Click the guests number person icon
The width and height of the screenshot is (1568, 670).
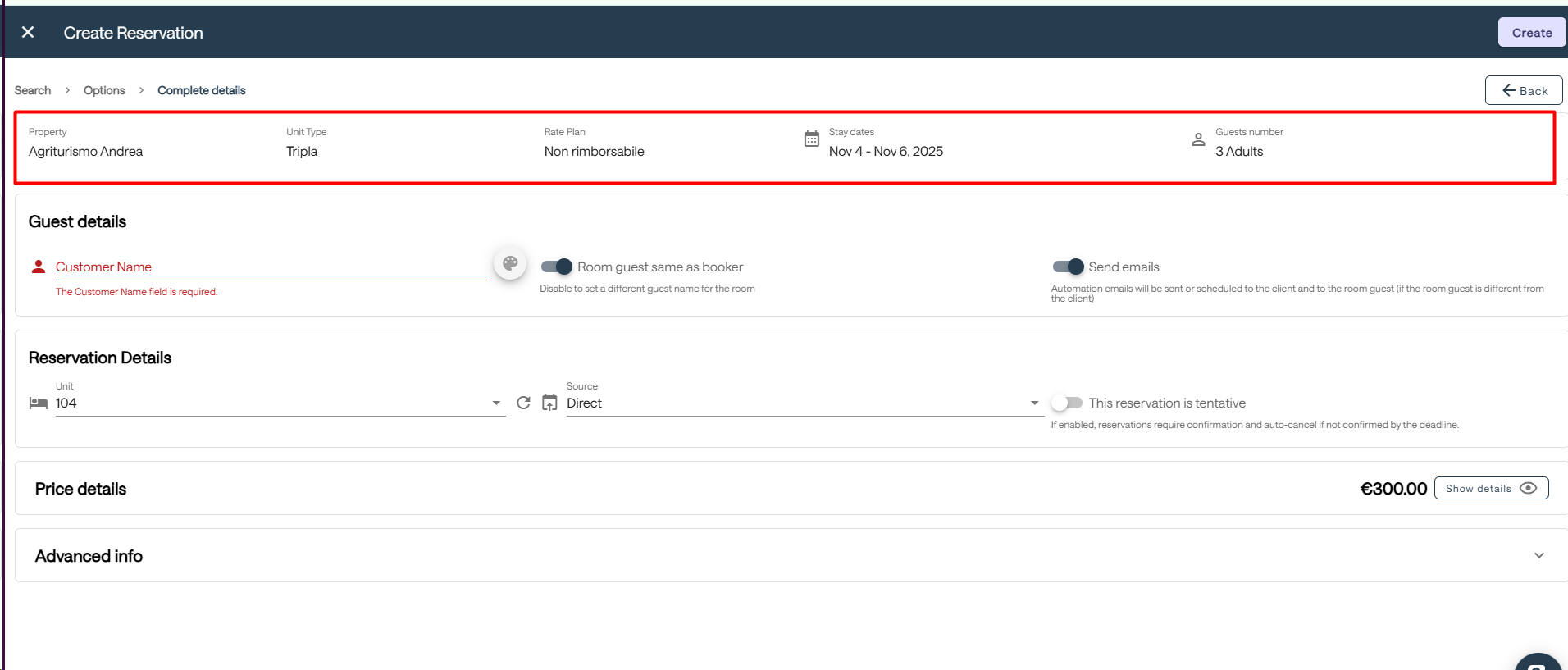[1198, 139]
